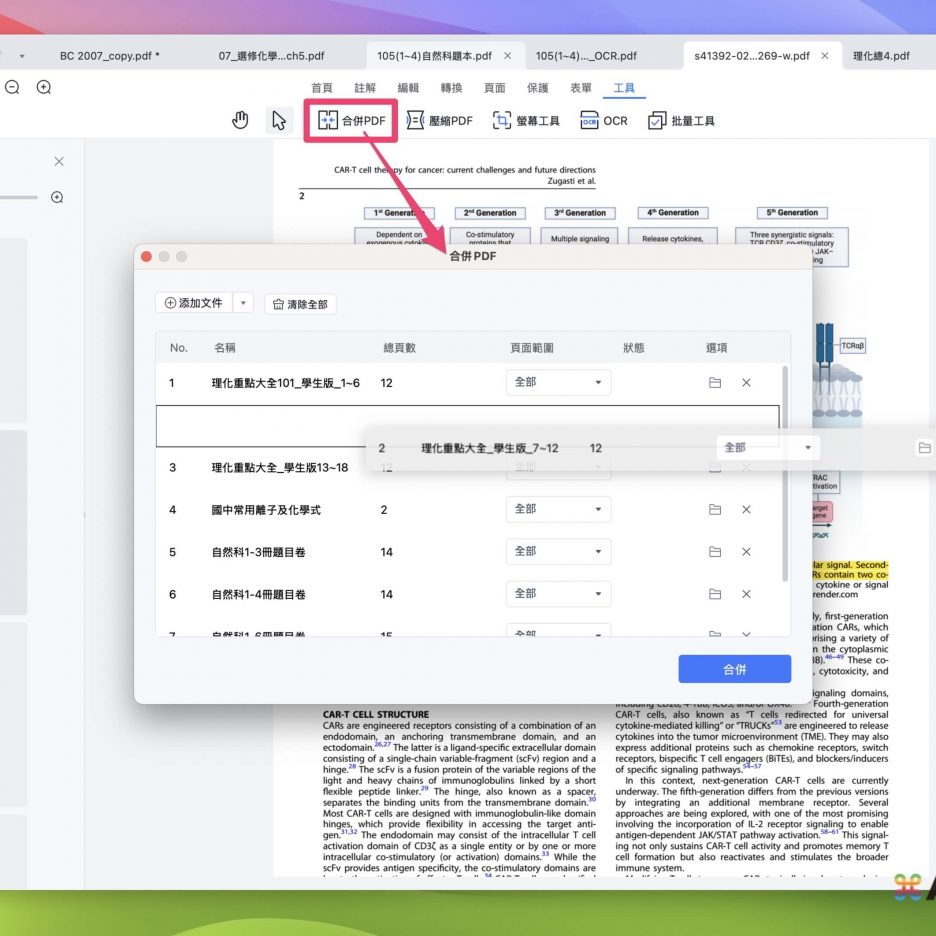
Task: Zoom in using the plus magnifier
Action: click(44, 87)
